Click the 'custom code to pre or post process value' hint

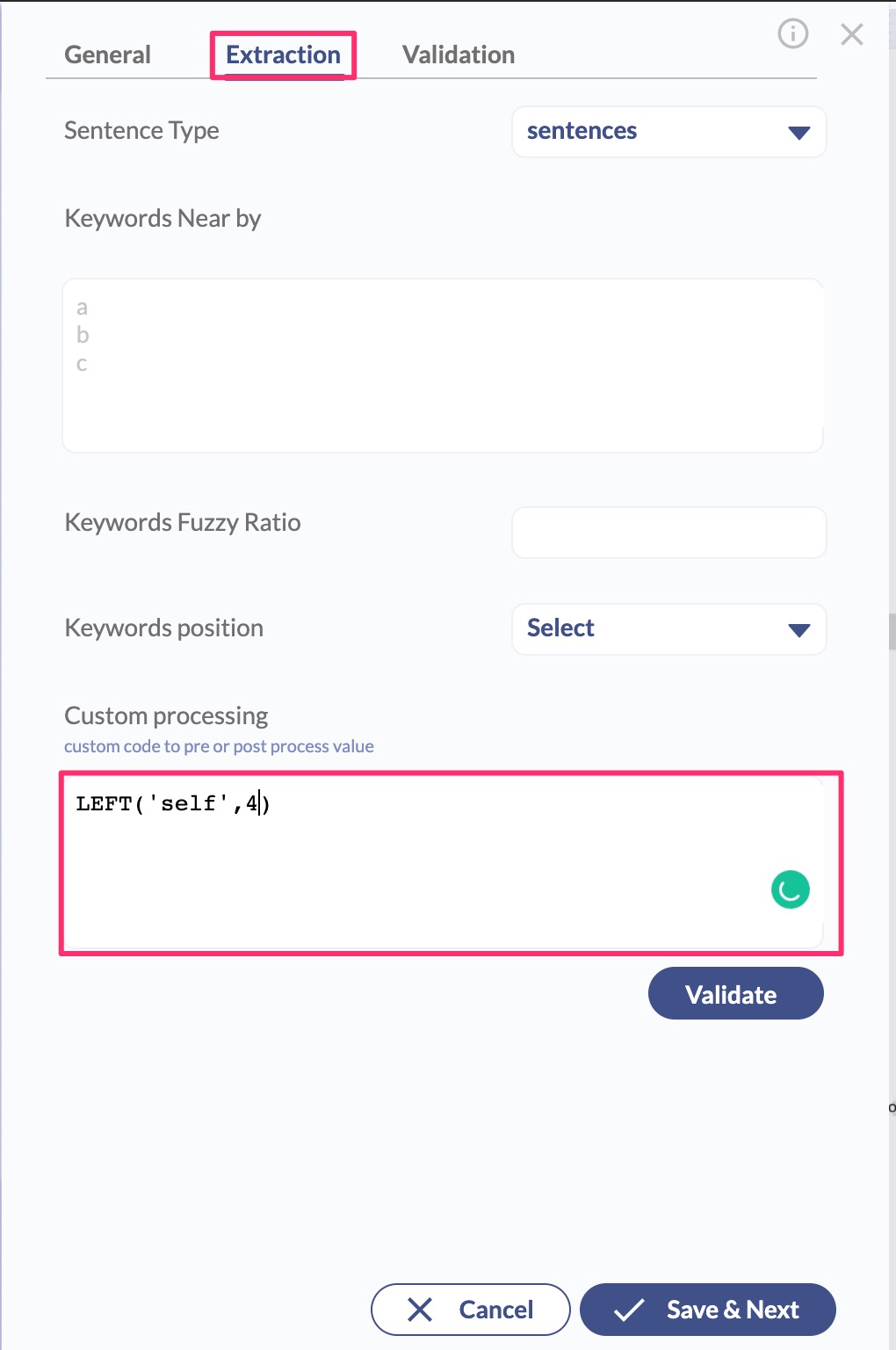tap(219, 746)
